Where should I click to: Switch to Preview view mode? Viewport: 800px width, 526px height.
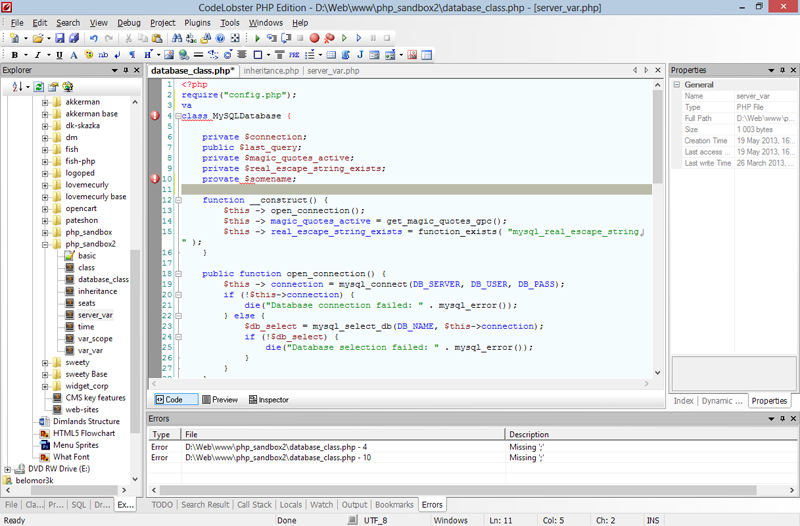[x=219, y=399]
